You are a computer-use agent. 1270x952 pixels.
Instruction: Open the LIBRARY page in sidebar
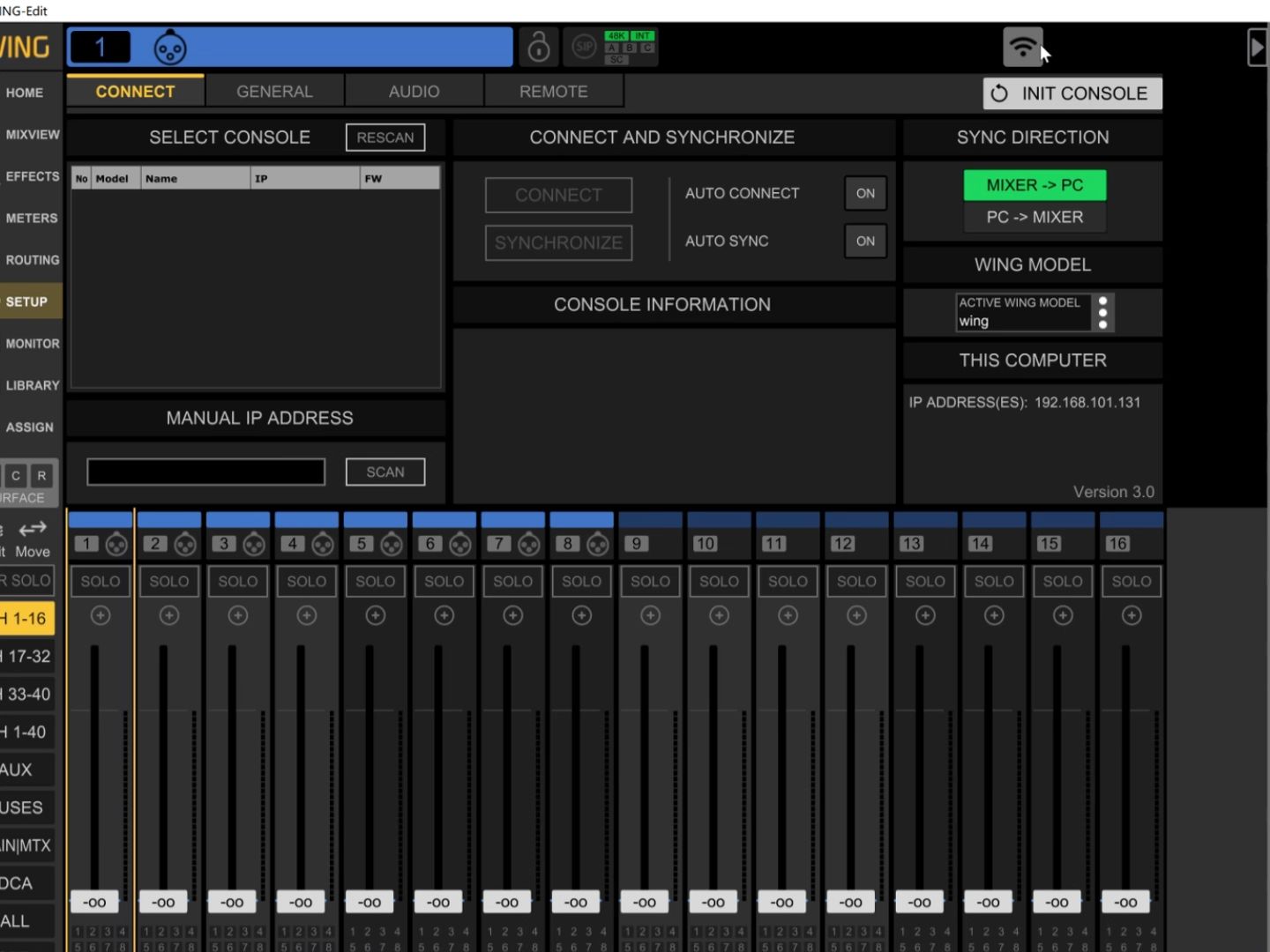tap(32, 385)
